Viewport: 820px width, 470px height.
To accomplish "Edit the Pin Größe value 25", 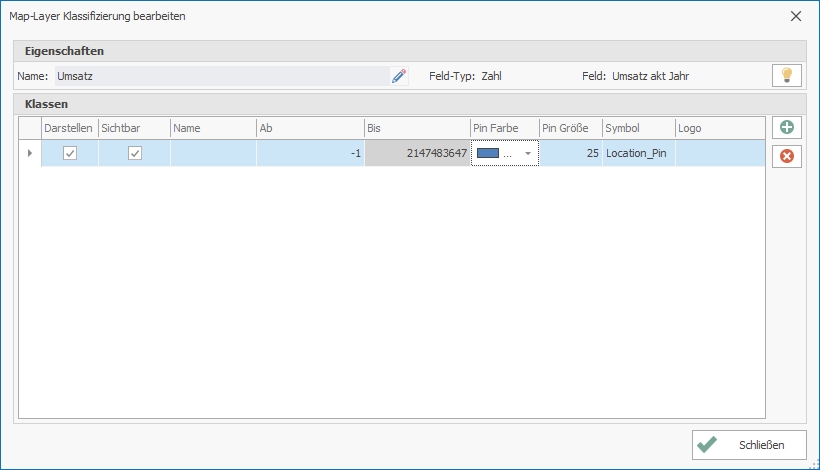I will [569, 153].
